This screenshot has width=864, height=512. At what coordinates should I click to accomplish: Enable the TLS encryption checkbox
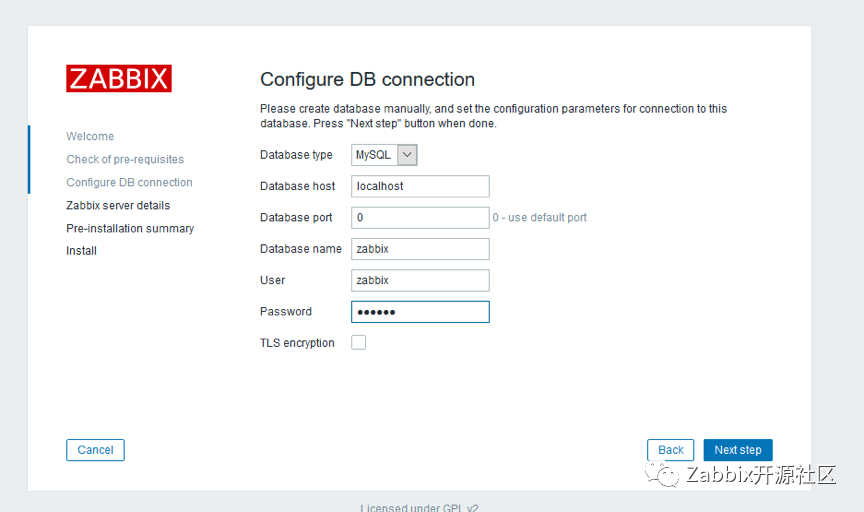coord(359,342)
